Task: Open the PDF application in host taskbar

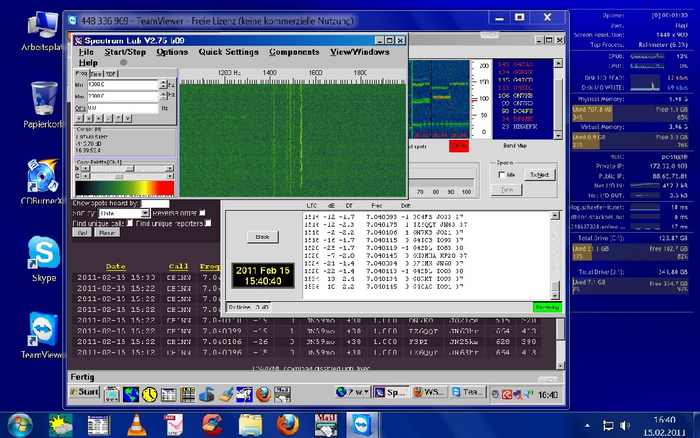Action: click(x=174, y=425)
